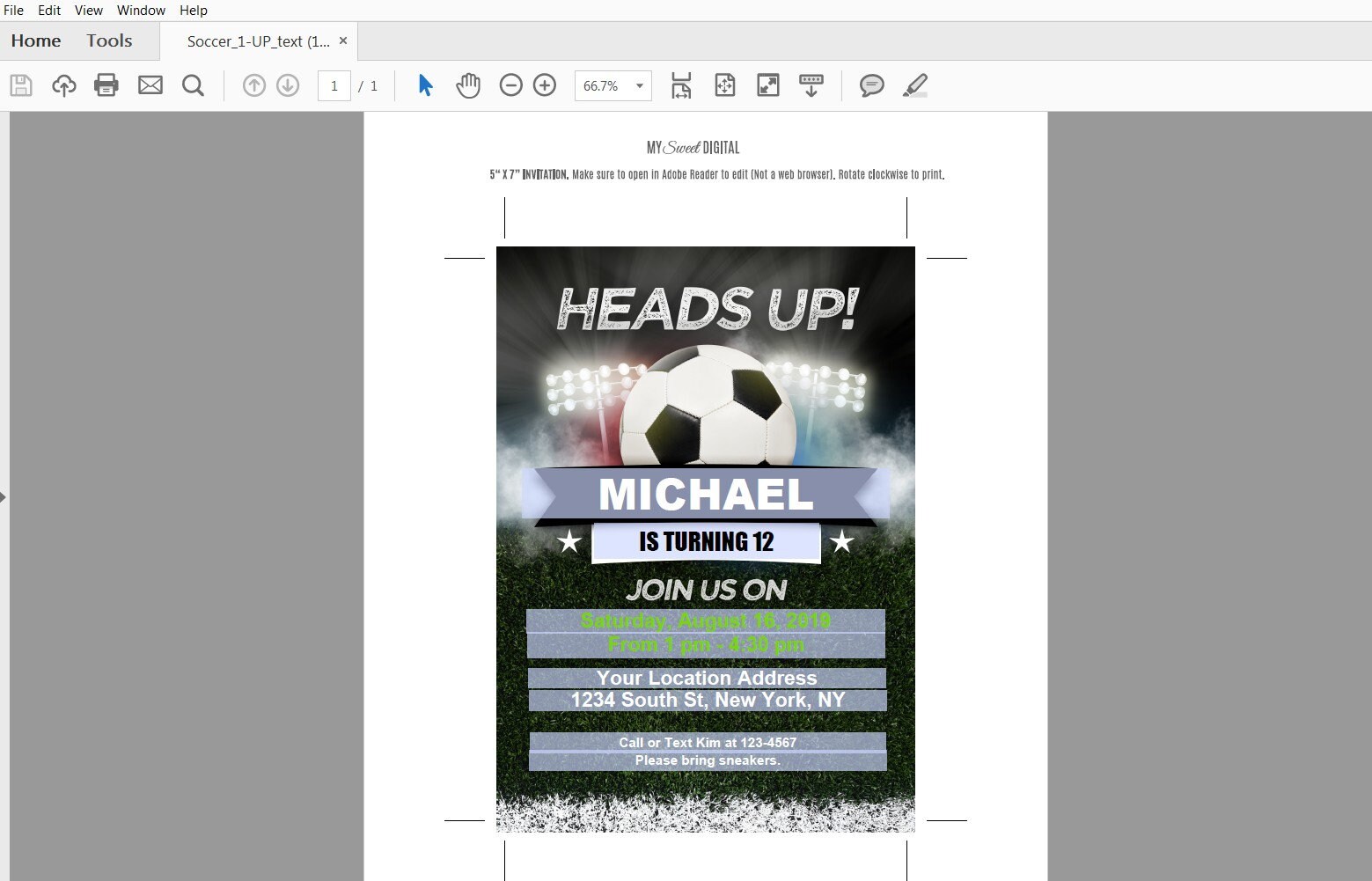Open the View menu
Viewport: 1372px width, 881px height.
tap(88, 11)
